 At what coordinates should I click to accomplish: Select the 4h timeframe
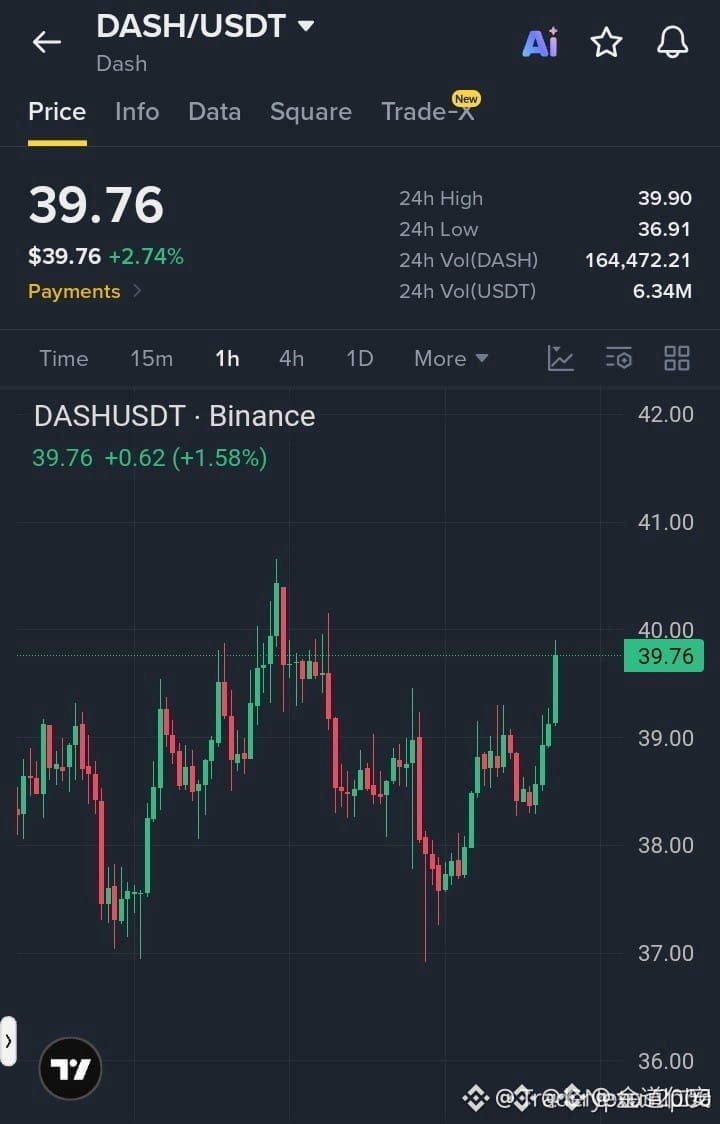[291, 358]
